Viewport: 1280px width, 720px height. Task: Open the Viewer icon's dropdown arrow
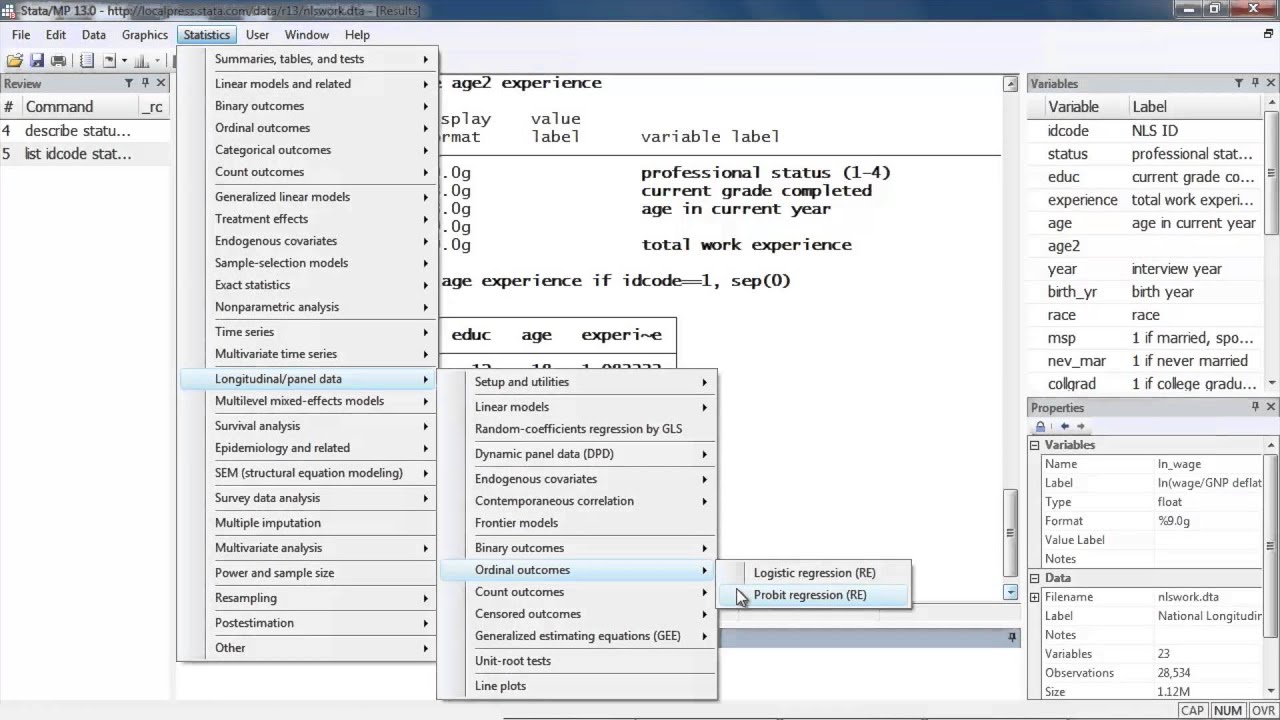124,61
